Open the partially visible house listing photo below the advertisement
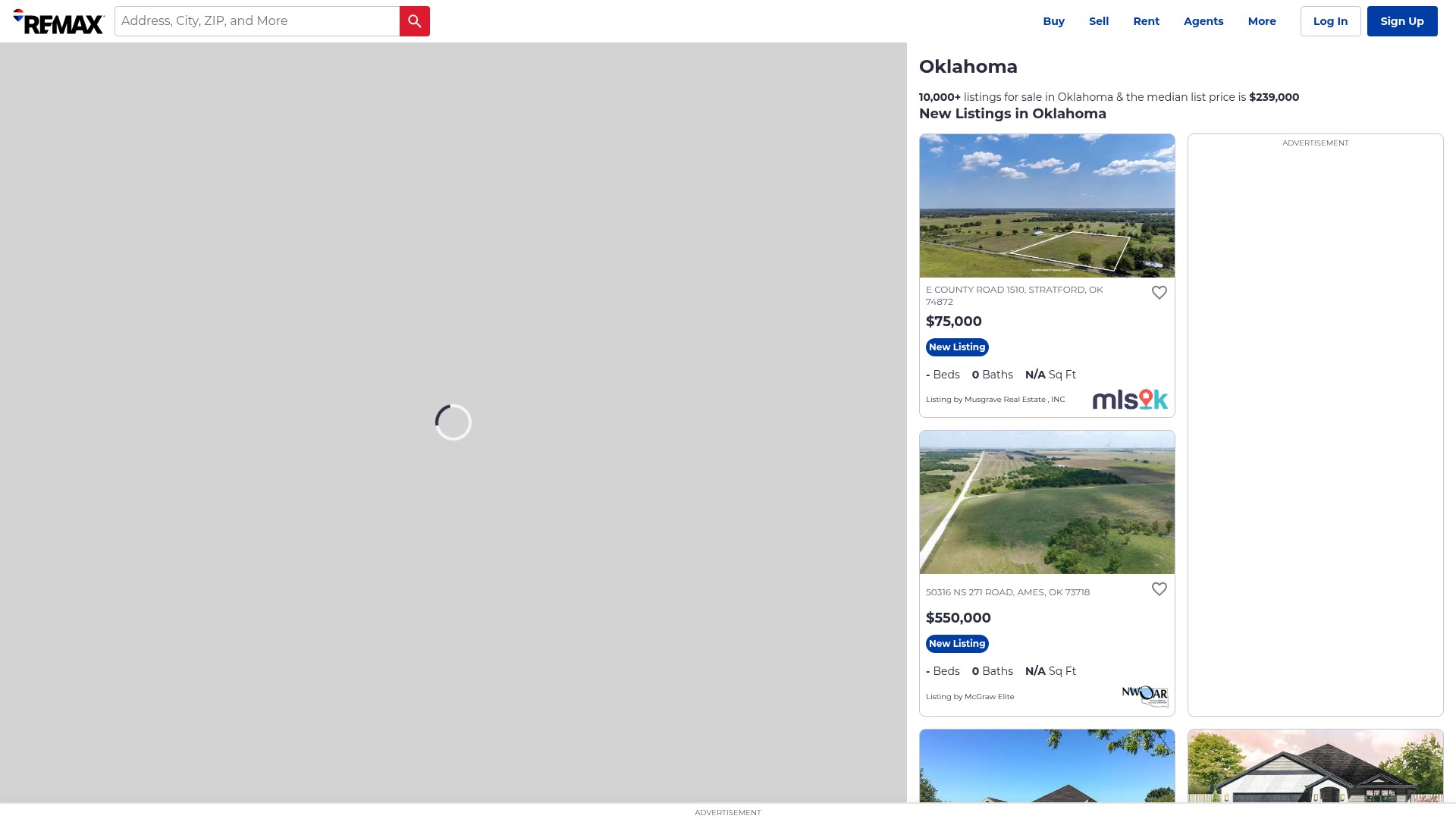The width and height of the screenshot is (1456, 819). click(1316, 766)
